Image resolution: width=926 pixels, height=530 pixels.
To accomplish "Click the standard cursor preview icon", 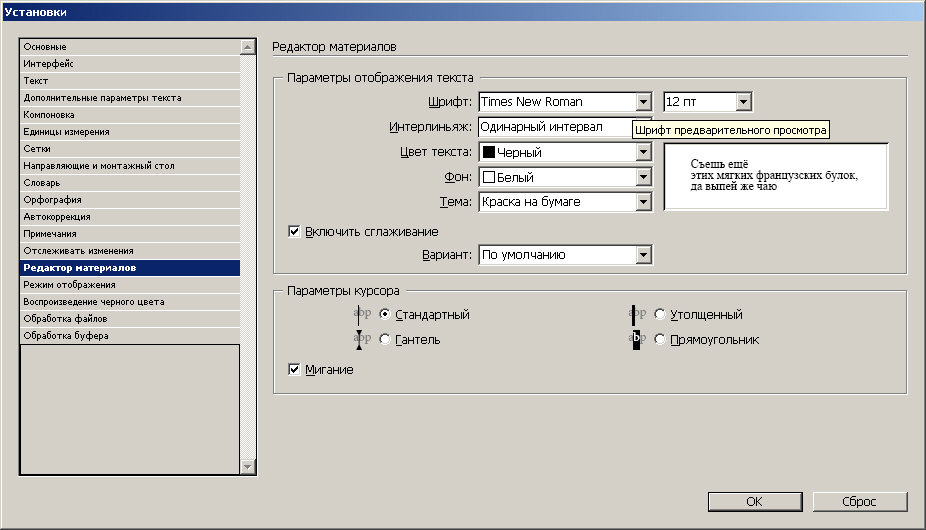I will coord(362,315).
